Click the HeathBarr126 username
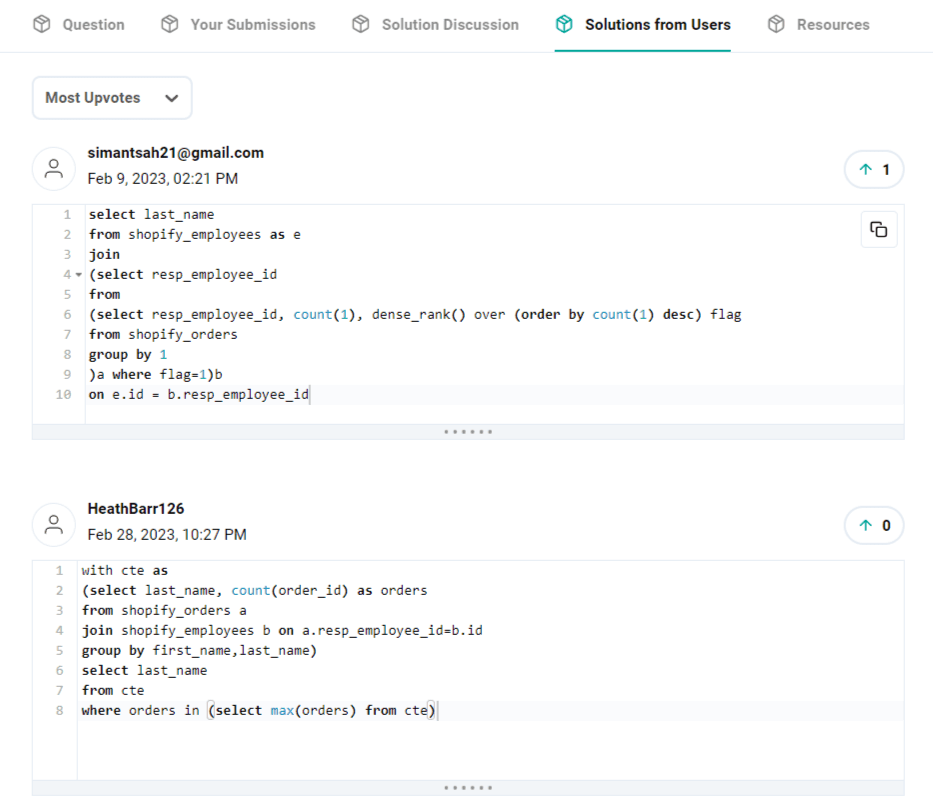This screenshot has height=811, width=933. (x=136, y=508)
